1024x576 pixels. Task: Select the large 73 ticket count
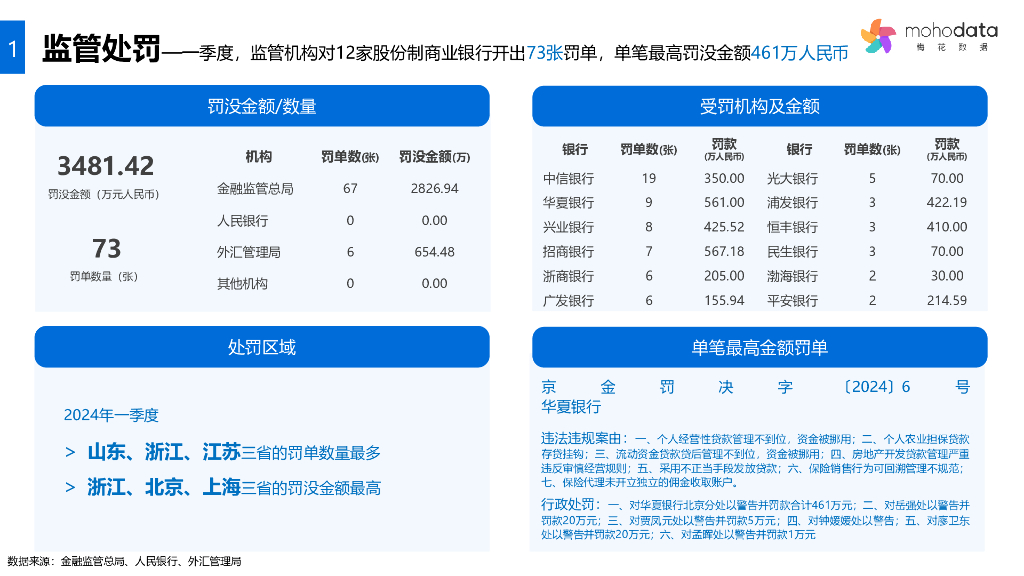tap(106, 249)
